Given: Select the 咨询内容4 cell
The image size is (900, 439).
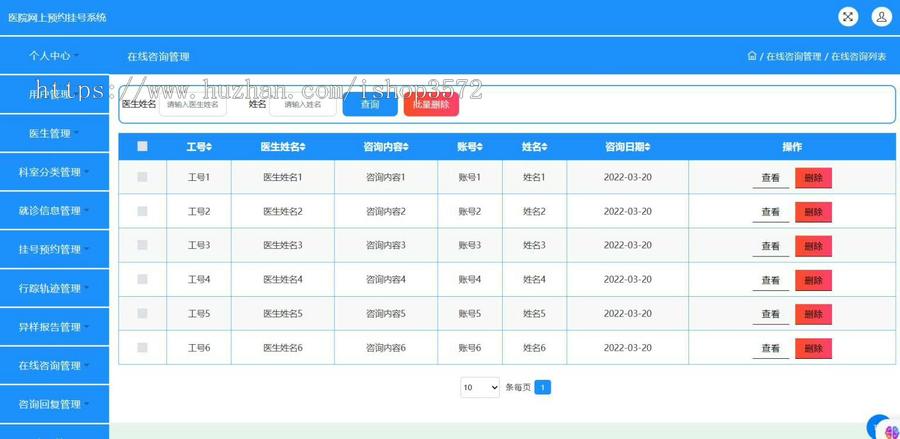Looking at the screenshot, I should pos(386,279).
